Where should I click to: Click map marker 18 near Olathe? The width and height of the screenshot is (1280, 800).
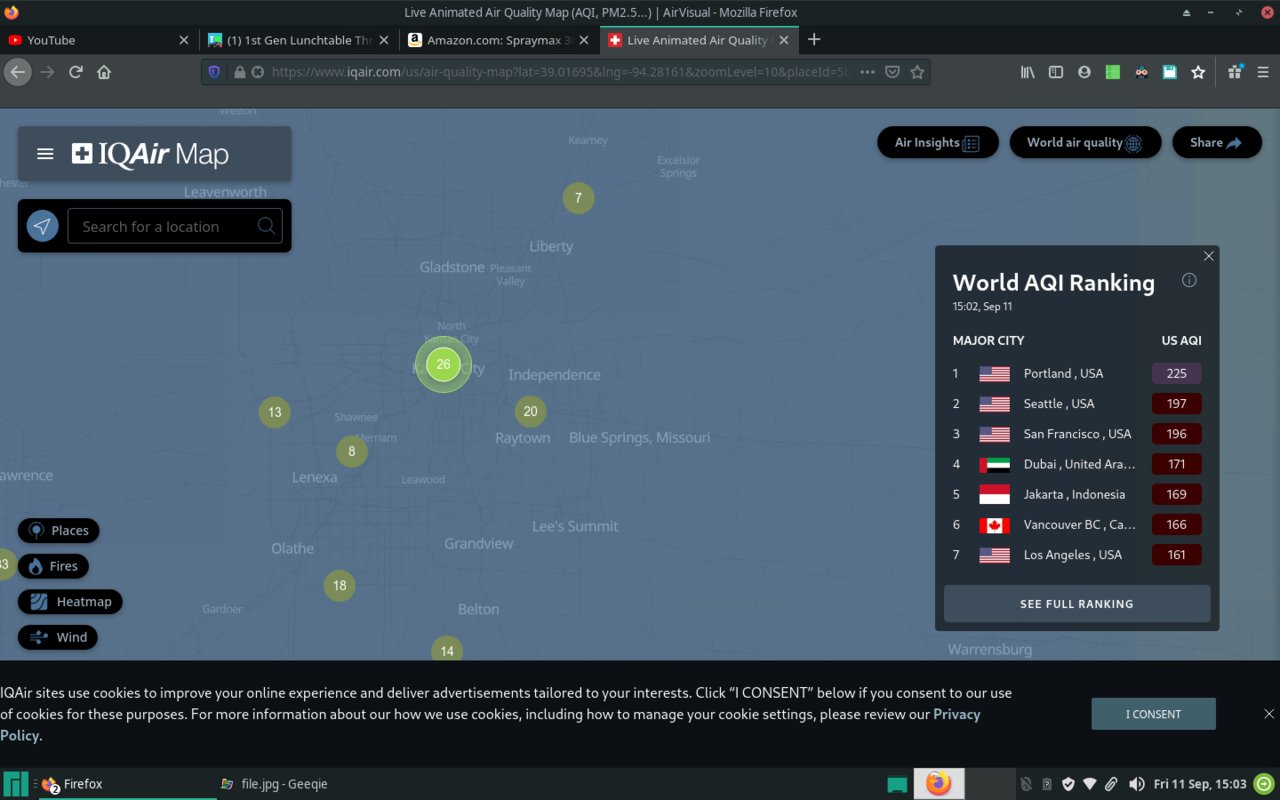pos(340,585)
